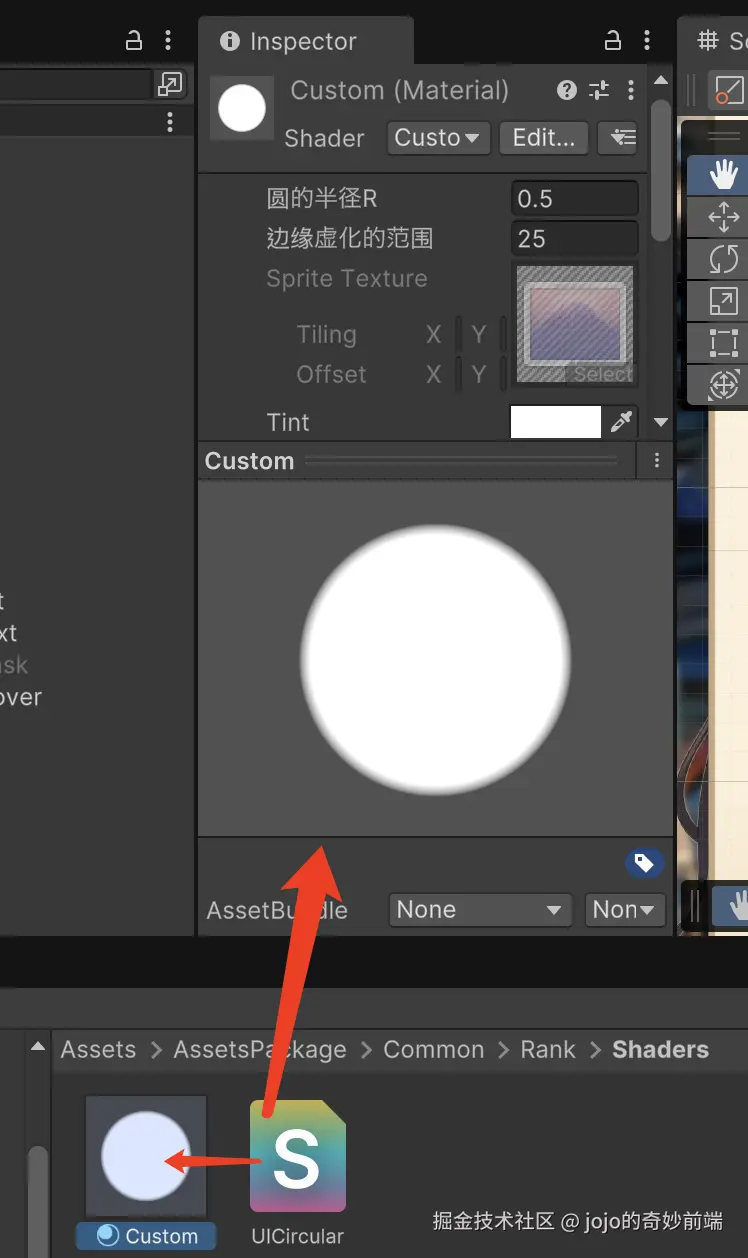The width and height of the screenshot is (748, 1258).
Task: Open the AssetBundle variant dropdown
Action: coord(625,910)
